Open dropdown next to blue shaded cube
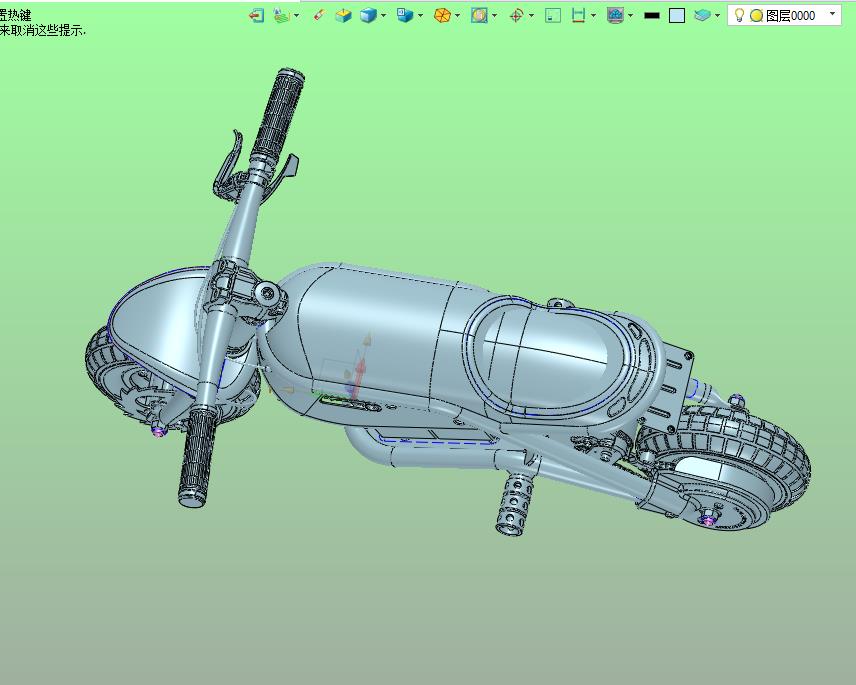The height and width of the screenshot is (685, 856). [383, 16]
